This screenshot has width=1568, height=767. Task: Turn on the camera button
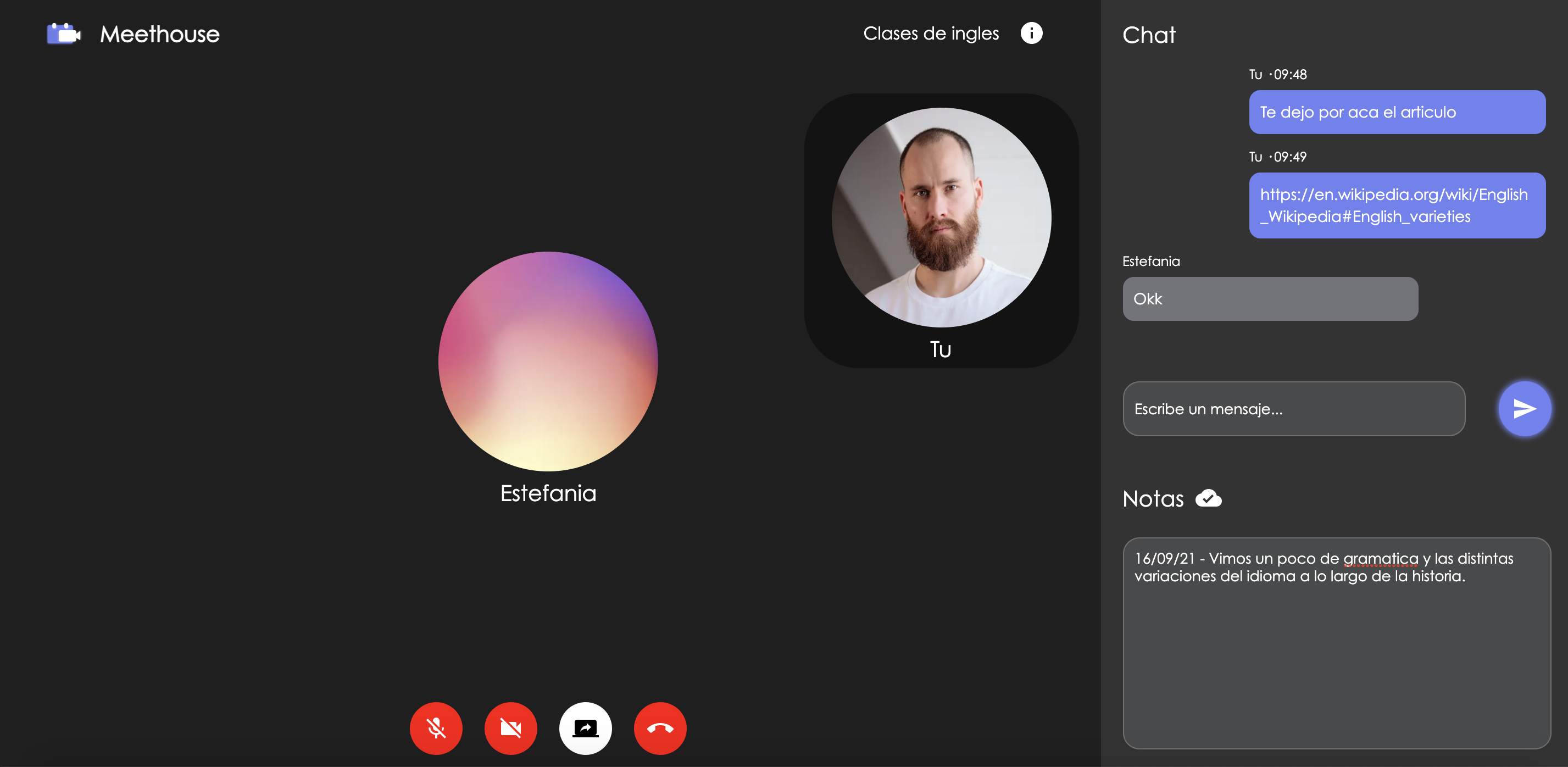511,728
